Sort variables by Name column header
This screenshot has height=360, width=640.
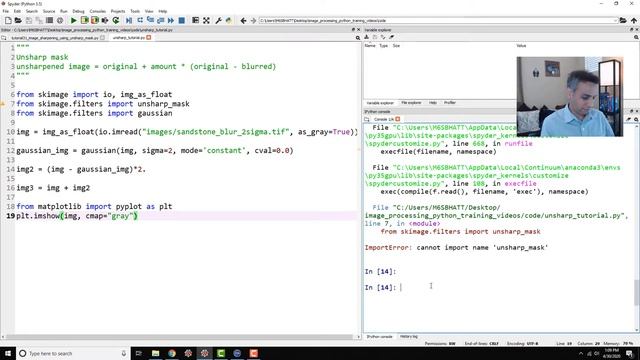370,46
